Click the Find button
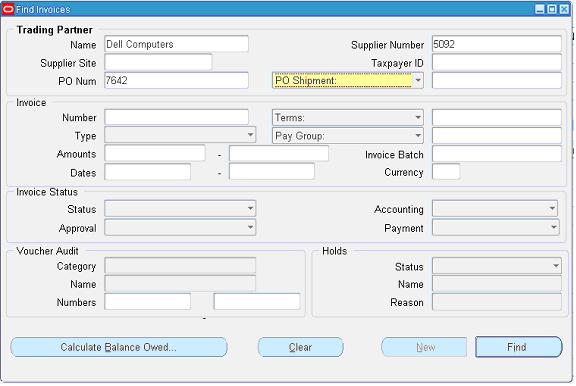Image resolution: width=576 pixels, height=386 pixels. pos(518,347)
